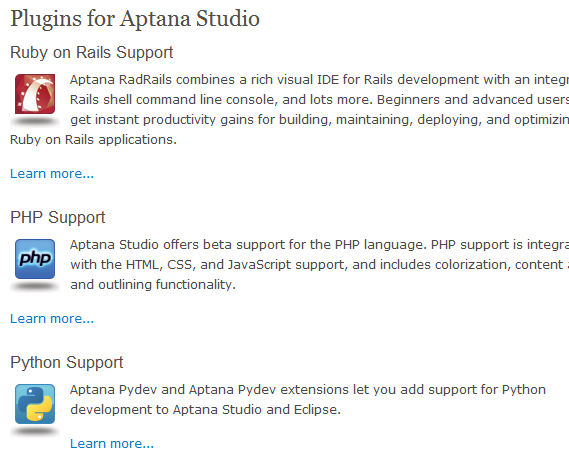Click text 'and outlining functionality.'
Viewport: 569px width, 467px height.
(153, 284)
